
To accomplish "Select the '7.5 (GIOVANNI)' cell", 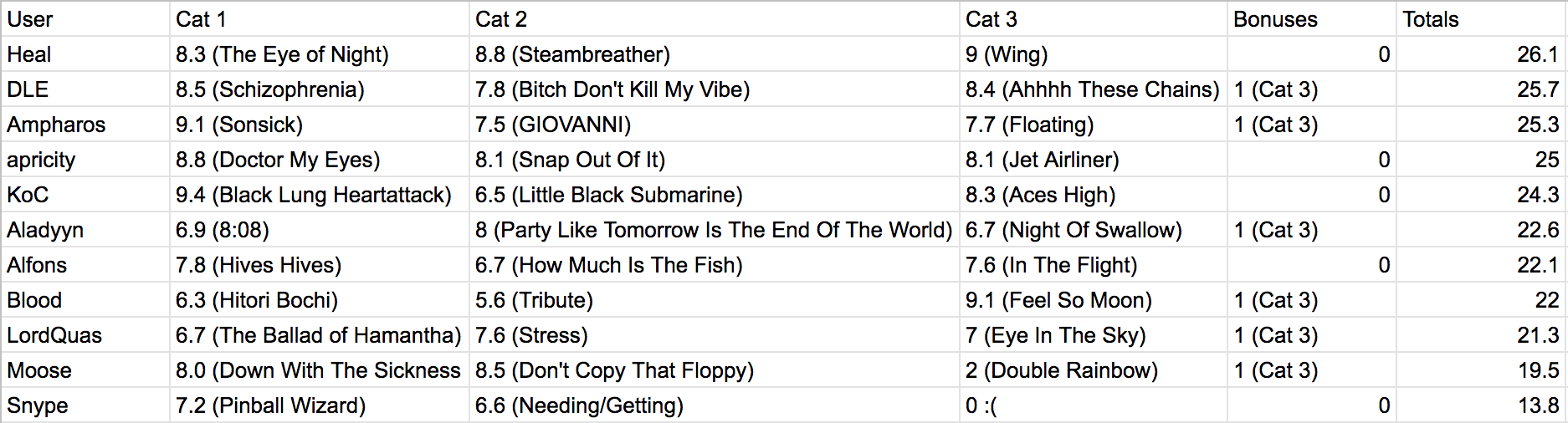I will click(x=714, y=124).
